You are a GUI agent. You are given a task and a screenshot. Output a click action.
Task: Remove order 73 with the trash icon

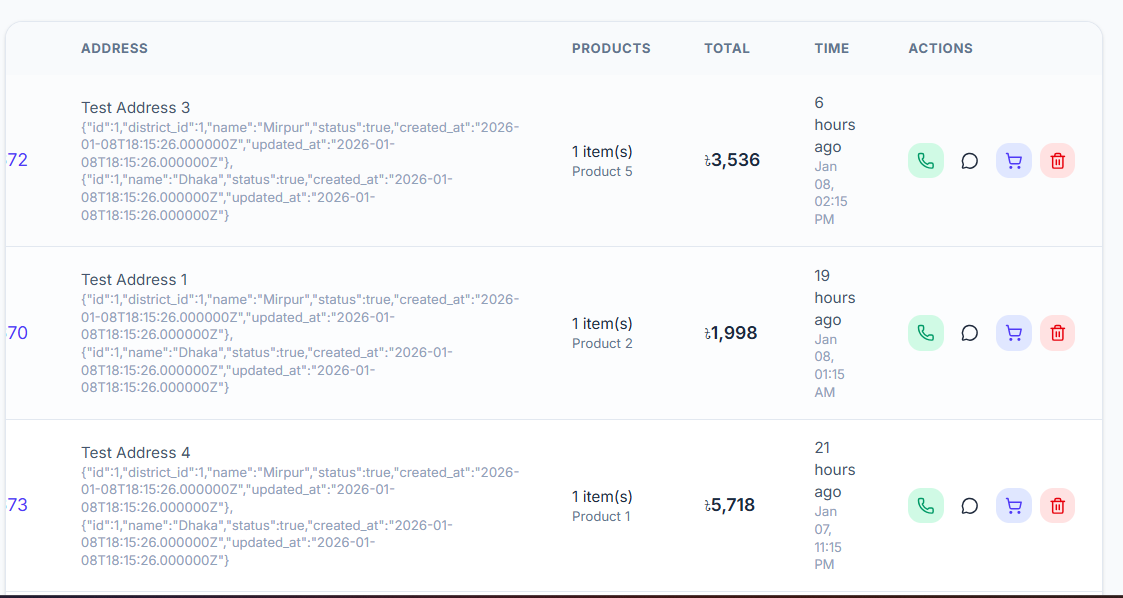pos(1057,506)
